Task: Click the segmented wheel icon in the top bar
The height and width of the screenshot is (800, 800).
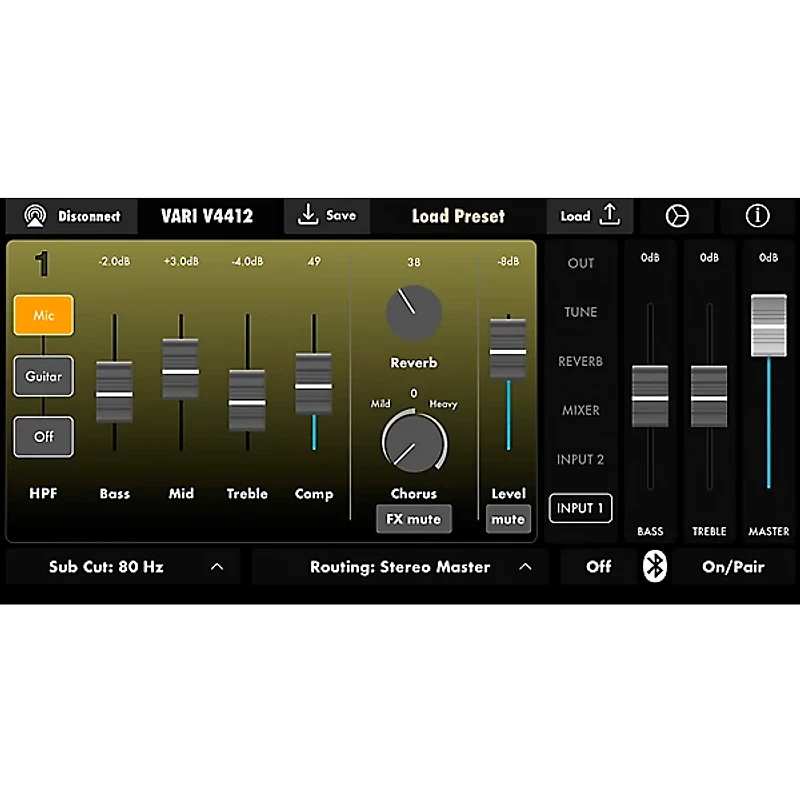Action: 679,215
